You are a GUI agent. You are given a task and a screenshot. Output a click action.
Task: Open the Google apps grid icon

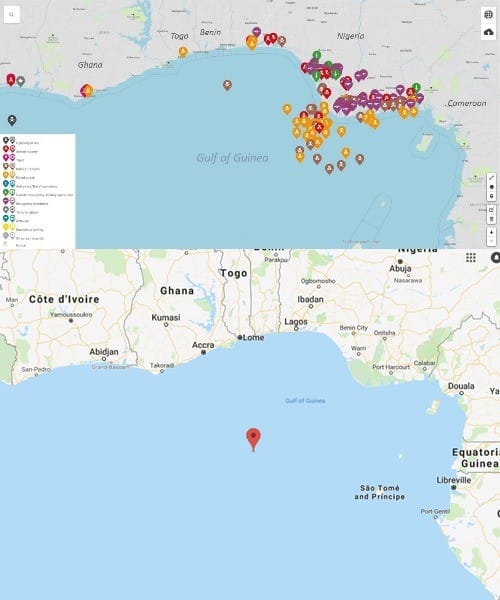click(471, 258)
